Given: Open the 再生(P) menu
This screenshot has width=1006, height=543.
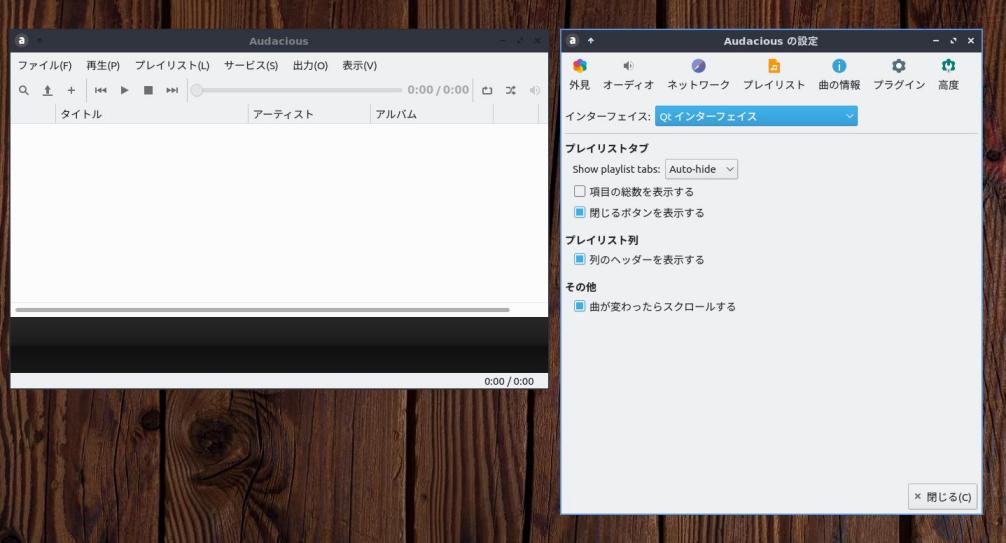Looking at the screenshot, I should tap(103, 65).
